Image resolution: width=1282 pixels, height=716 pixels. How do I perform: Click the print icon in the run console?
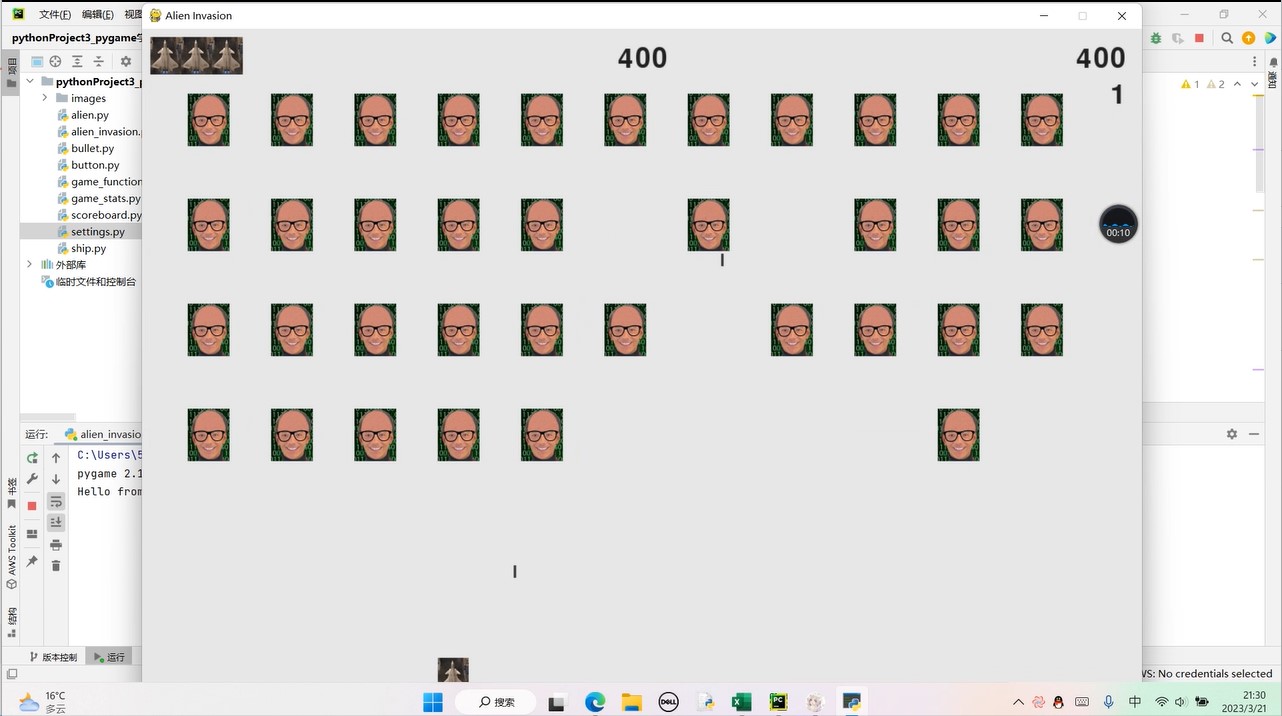pos(56,545)
